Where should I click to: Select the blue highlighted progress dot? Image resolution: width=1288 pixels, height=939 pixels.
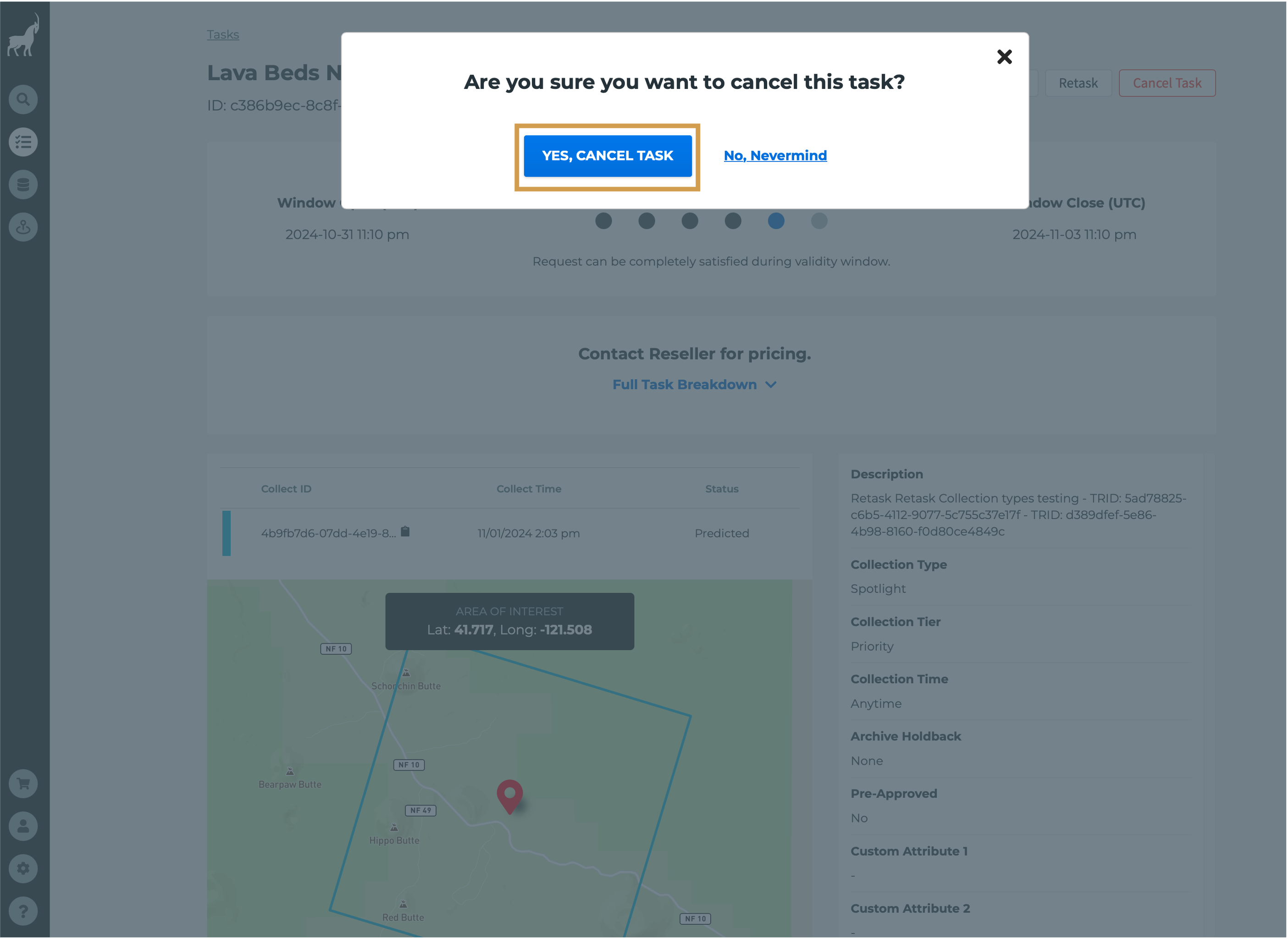click(x=776, y=221)
